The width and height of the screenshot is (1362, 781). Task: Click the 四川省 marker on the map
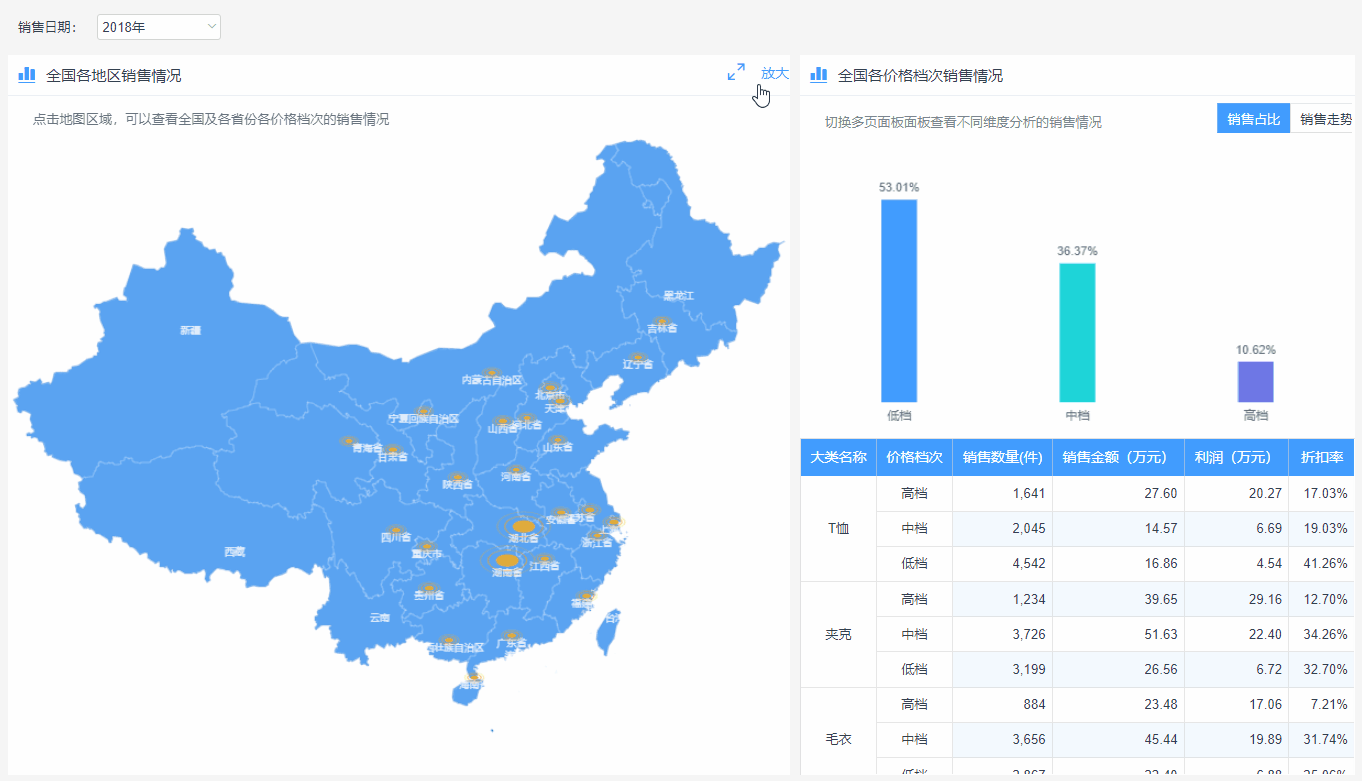395,529
